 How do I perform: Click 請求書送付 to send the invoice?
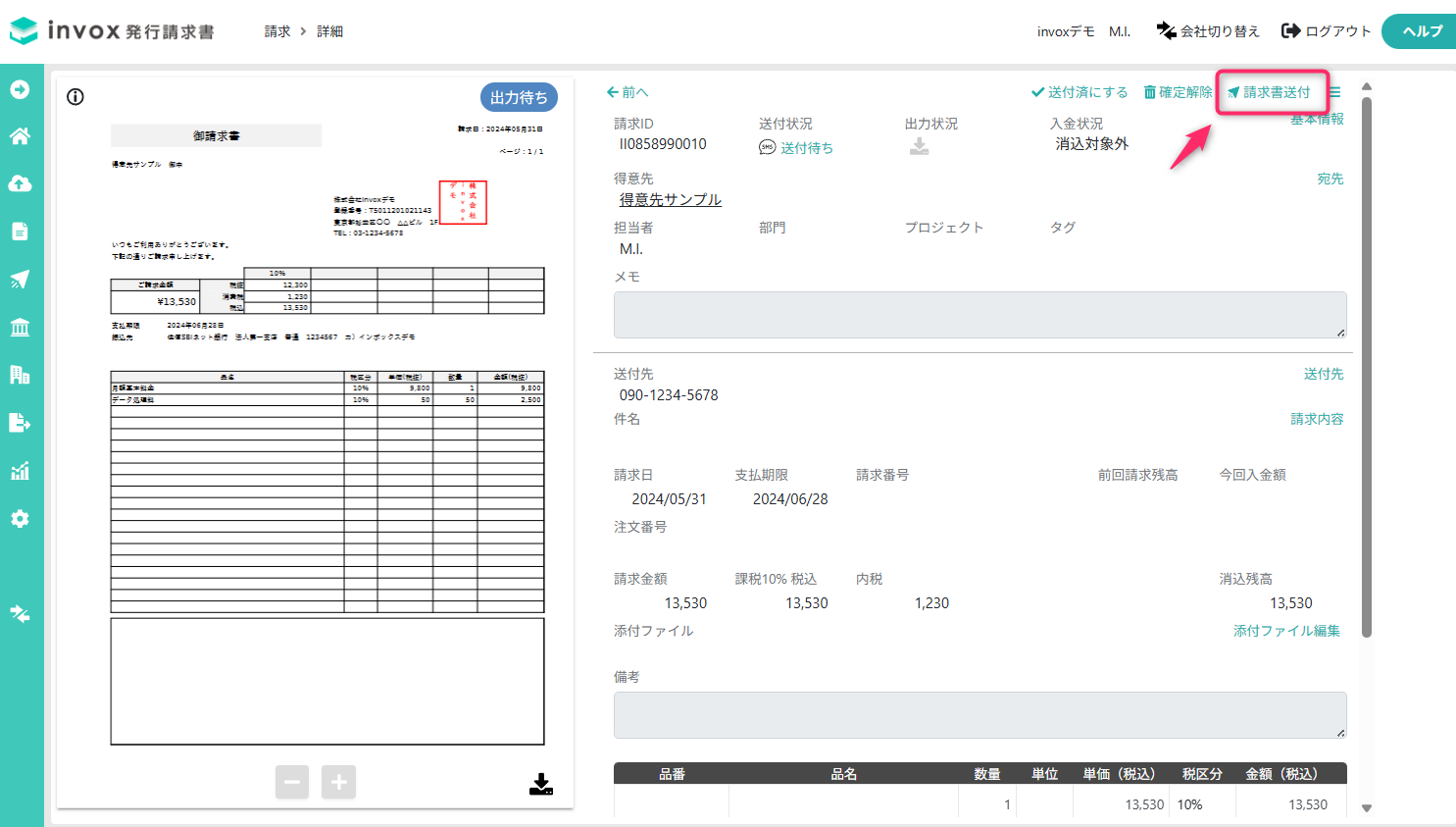click(1269, 92)
